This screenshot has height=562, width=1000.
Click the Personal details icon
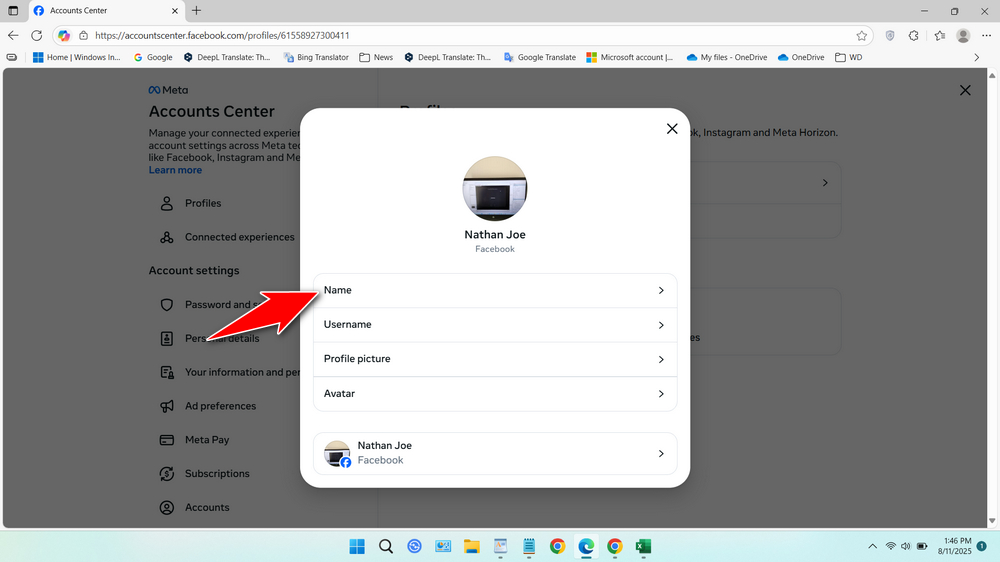[166, 339]
